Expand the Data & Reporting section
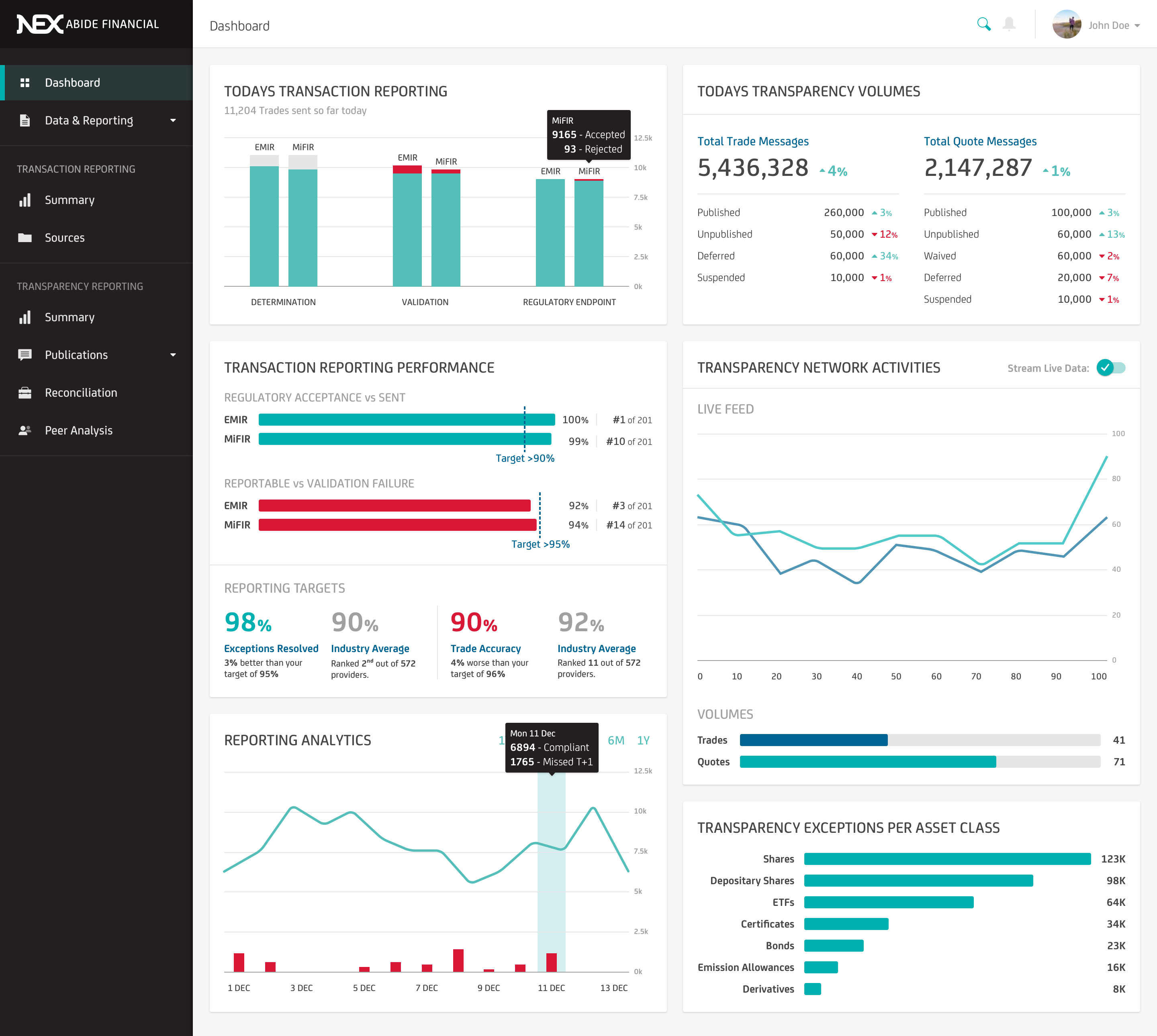Viewport: 1157px width, 1036px height. (x=172, y=120)
